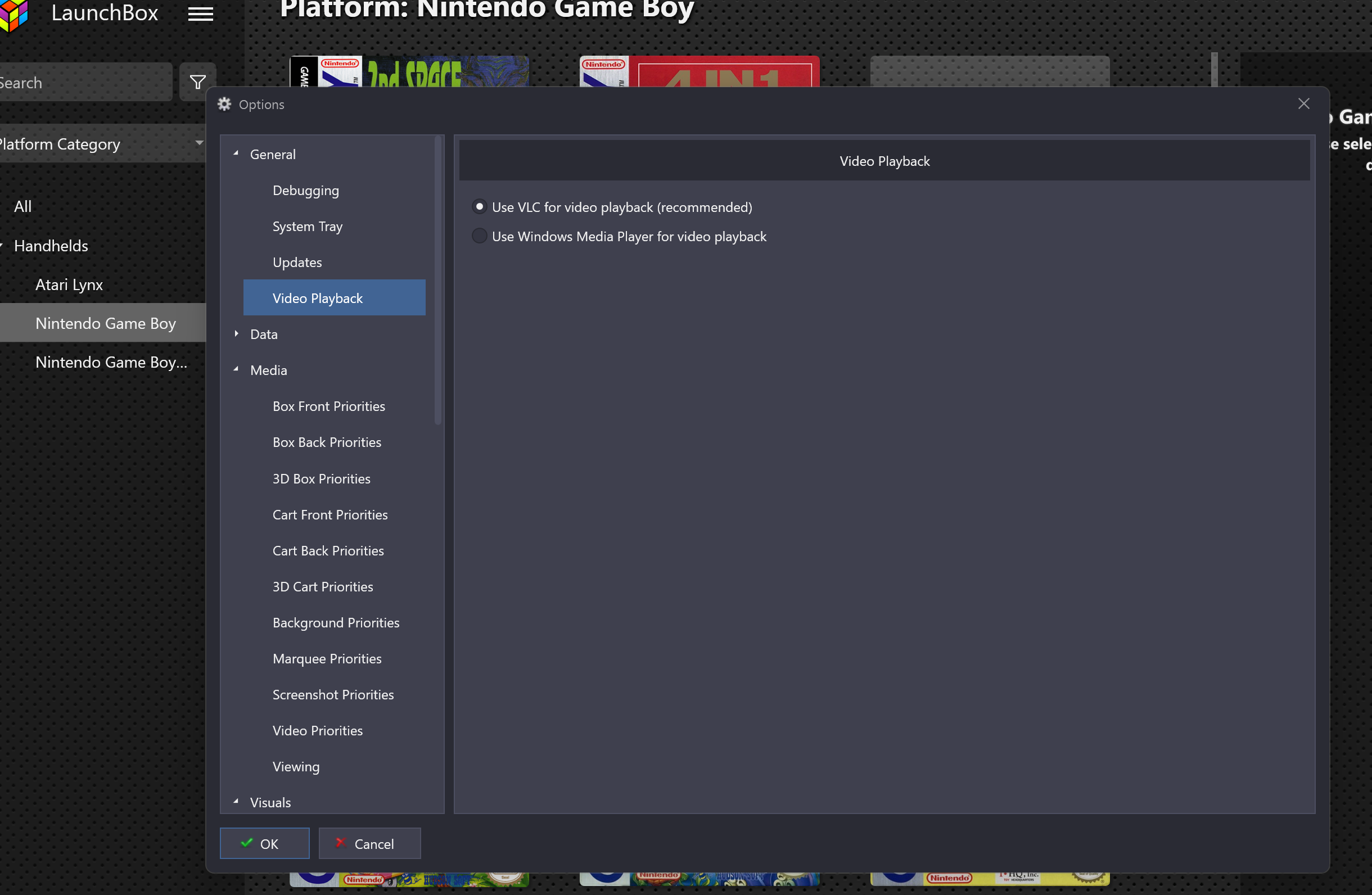Click the LaunchBox cube logo
Screen dimensions: 1372x895
tap(14, 15)
